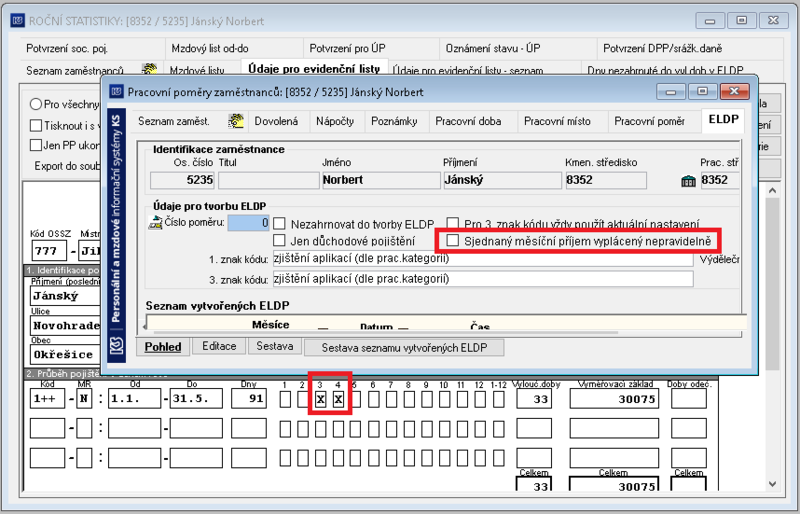Click the Měsíce column header
This screenshot has height=514, width=800.
tap(270, 325)
